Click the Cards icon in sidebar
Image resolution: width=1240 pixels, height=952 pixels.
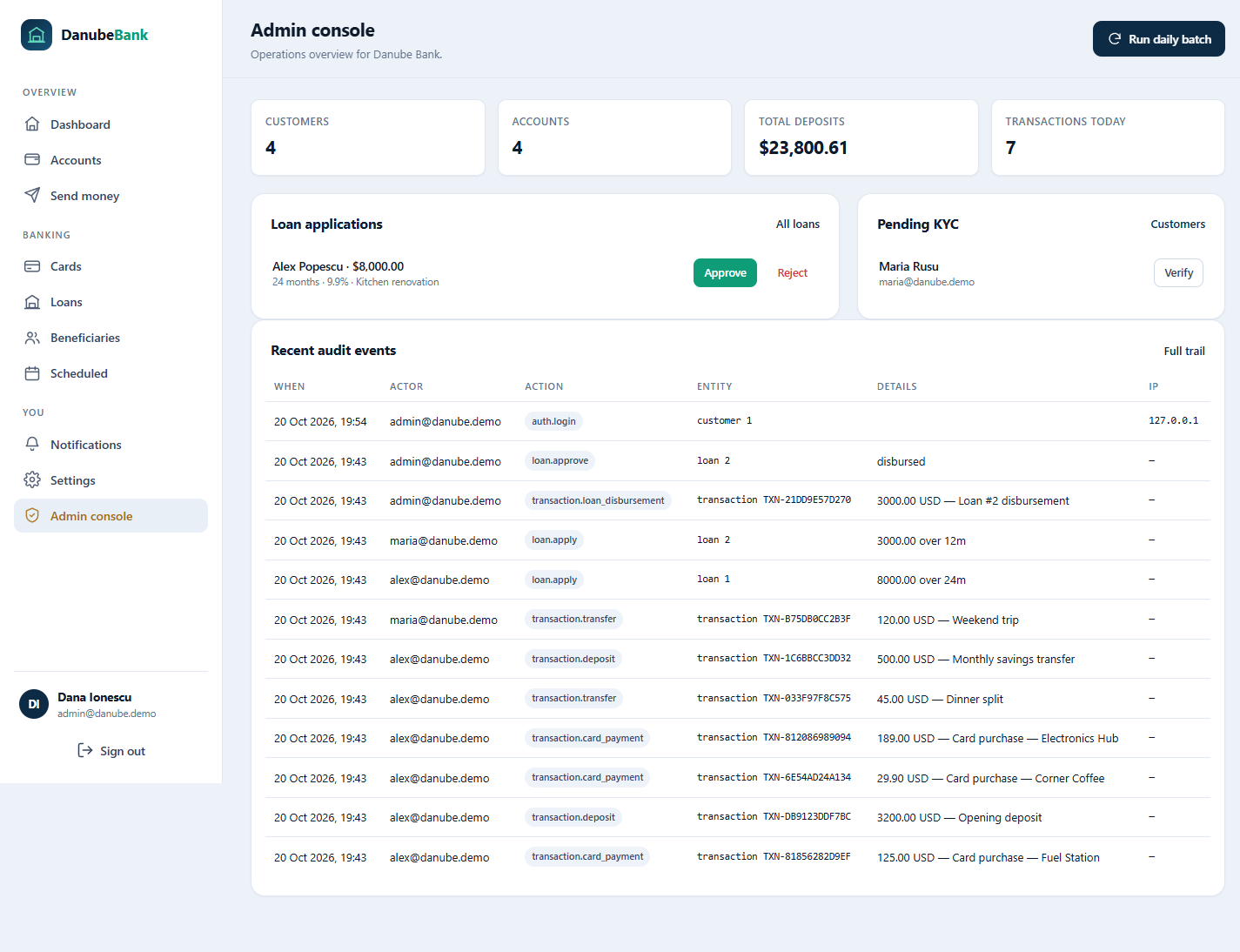(32, 266)
